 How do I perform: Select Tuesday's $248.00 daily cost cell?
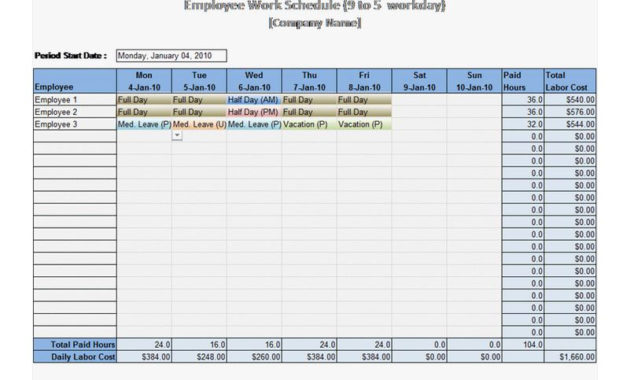click(199, 357)
